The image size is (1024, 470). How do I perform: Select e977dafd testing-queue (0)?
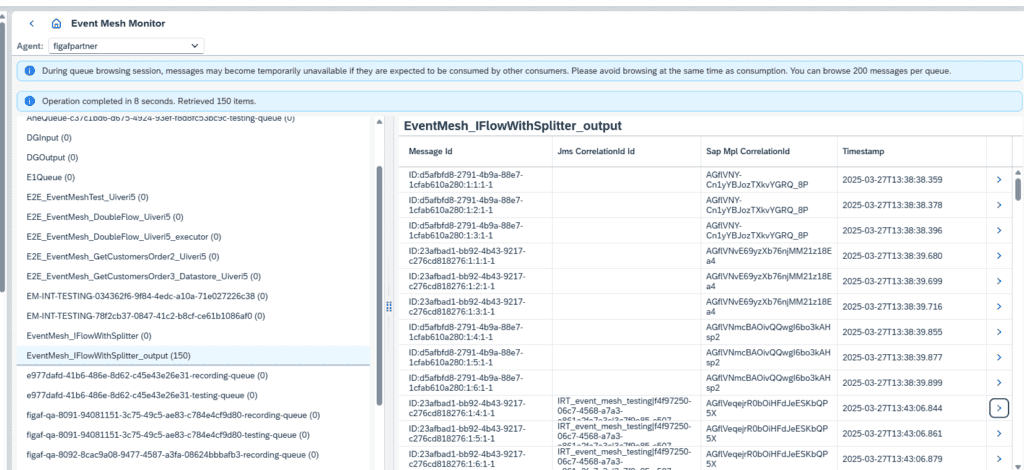[x=193, y=395]
